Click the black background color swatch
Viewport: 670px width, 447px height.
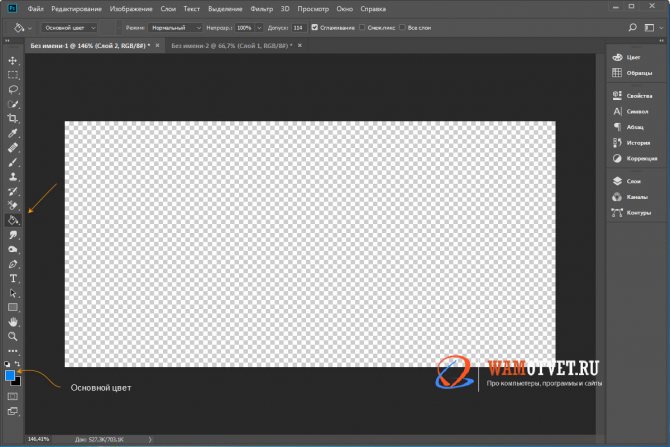(17, 382)
